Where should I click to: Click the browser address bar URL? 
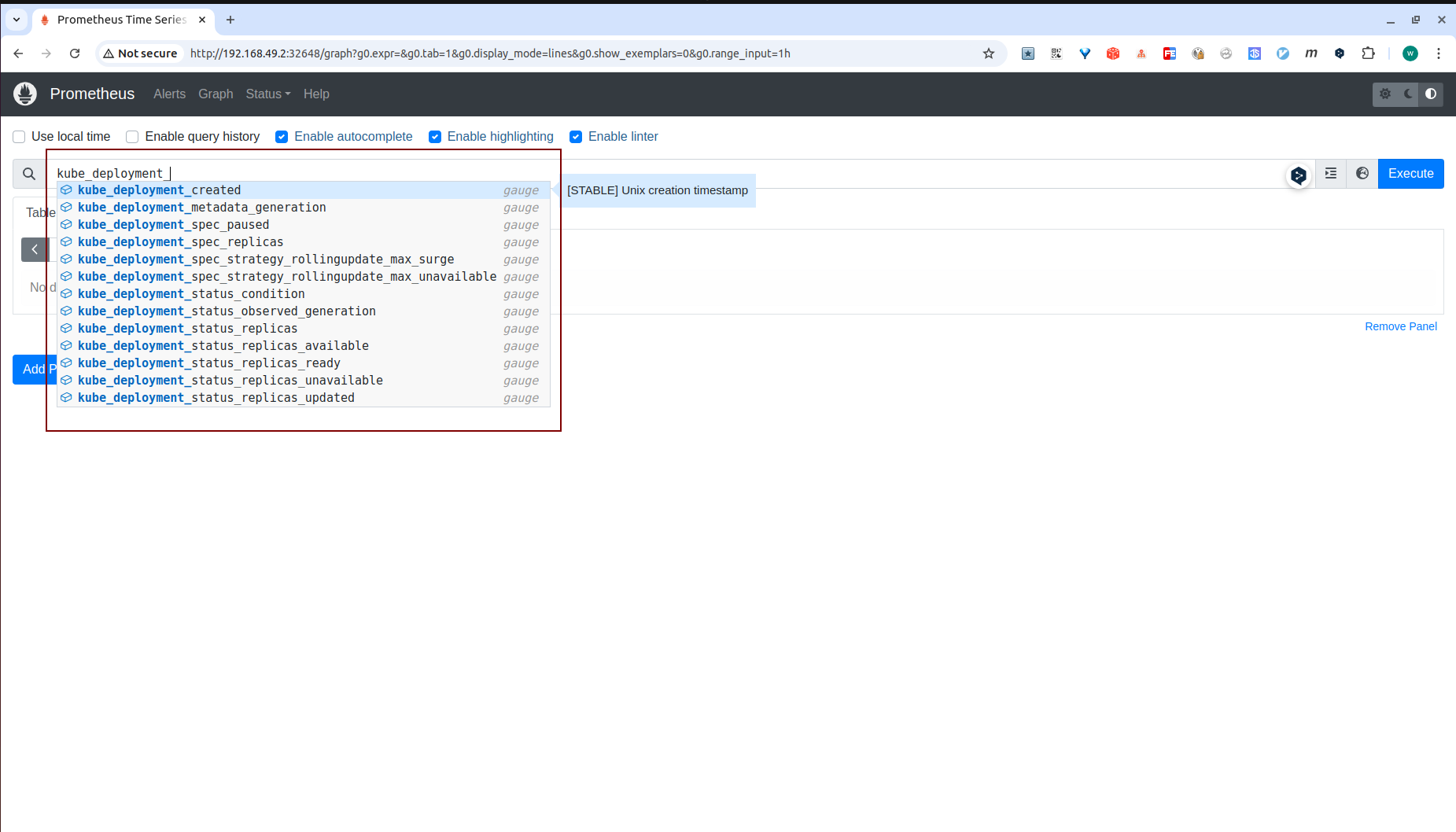[490, 53]
